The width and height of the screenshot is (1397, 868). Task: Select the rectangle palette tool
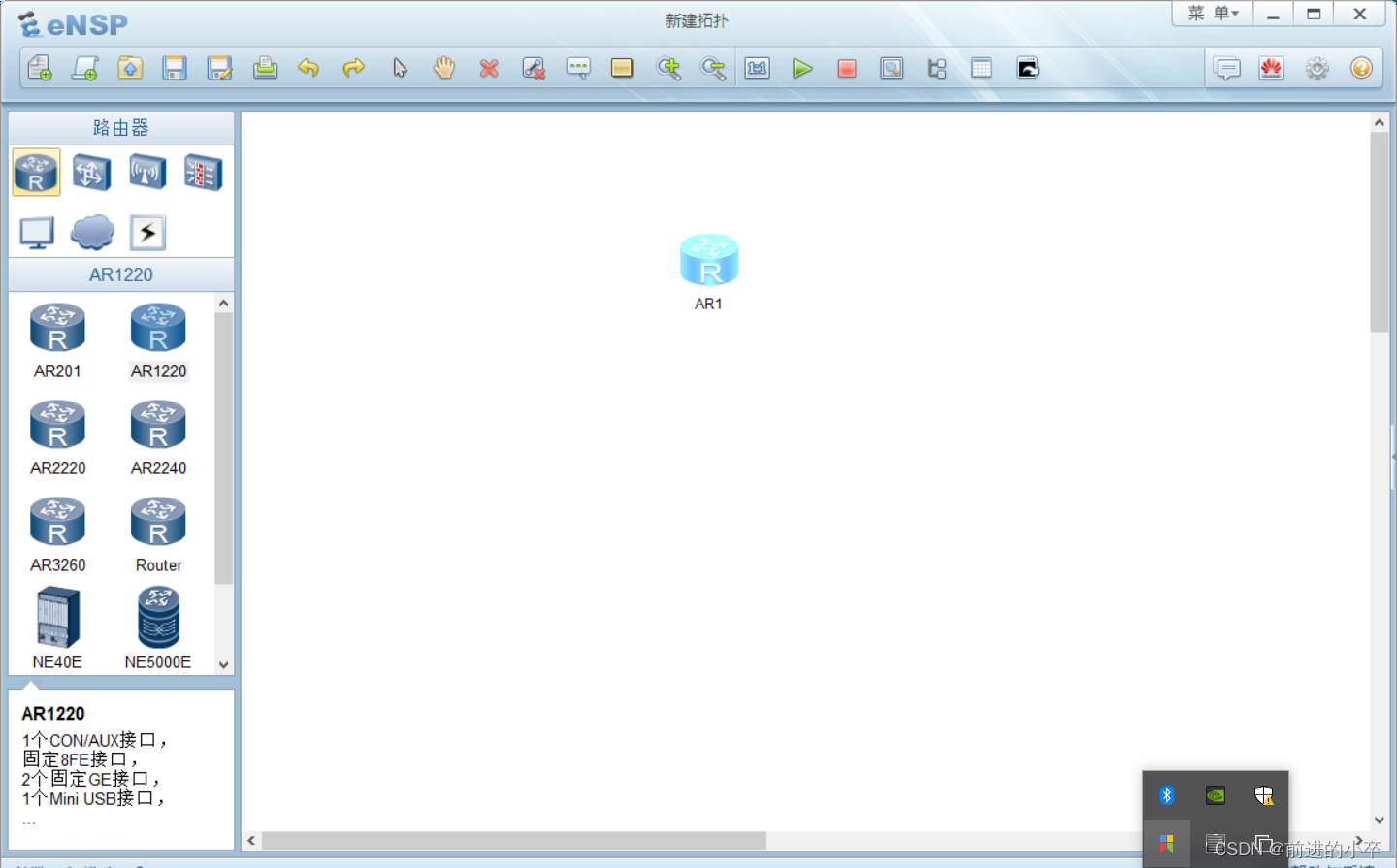click(x=622, y=68)
